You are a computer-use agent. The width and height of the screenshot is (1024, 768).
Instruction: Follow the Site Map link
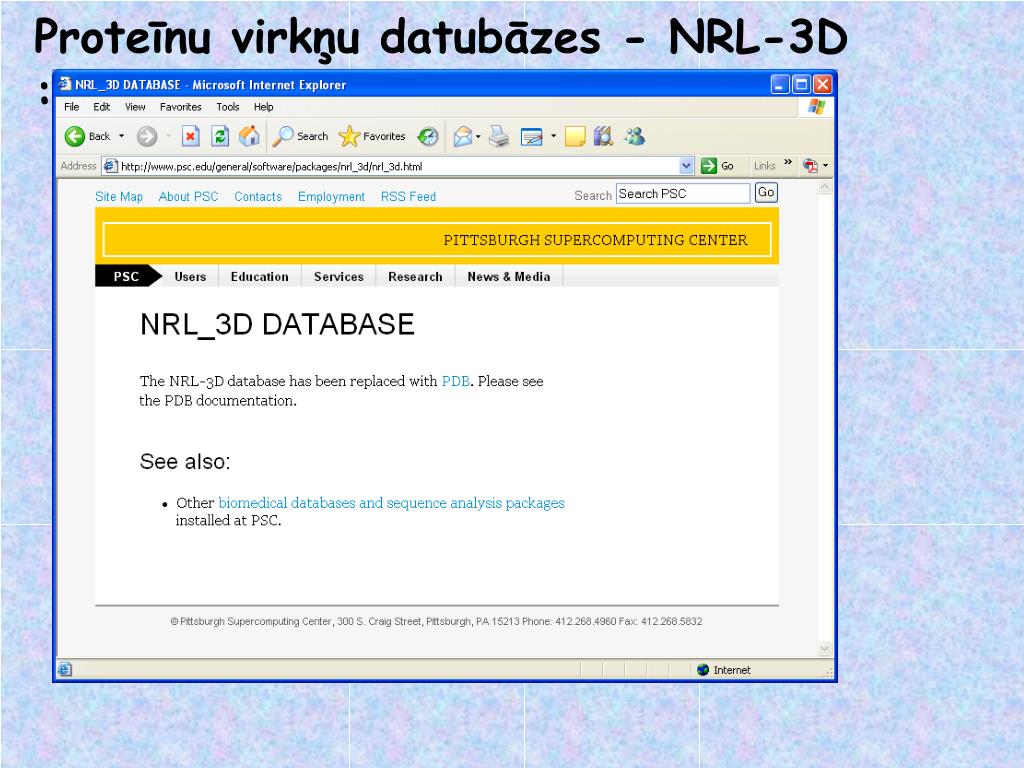pyautogui.click(x=119, y=197)
